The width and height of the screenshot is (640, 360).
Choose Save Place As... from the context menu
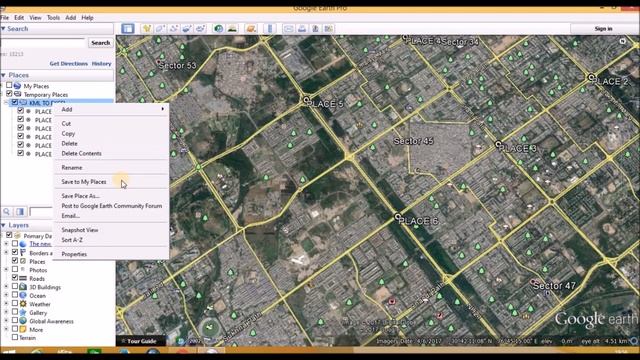point(111,196)
